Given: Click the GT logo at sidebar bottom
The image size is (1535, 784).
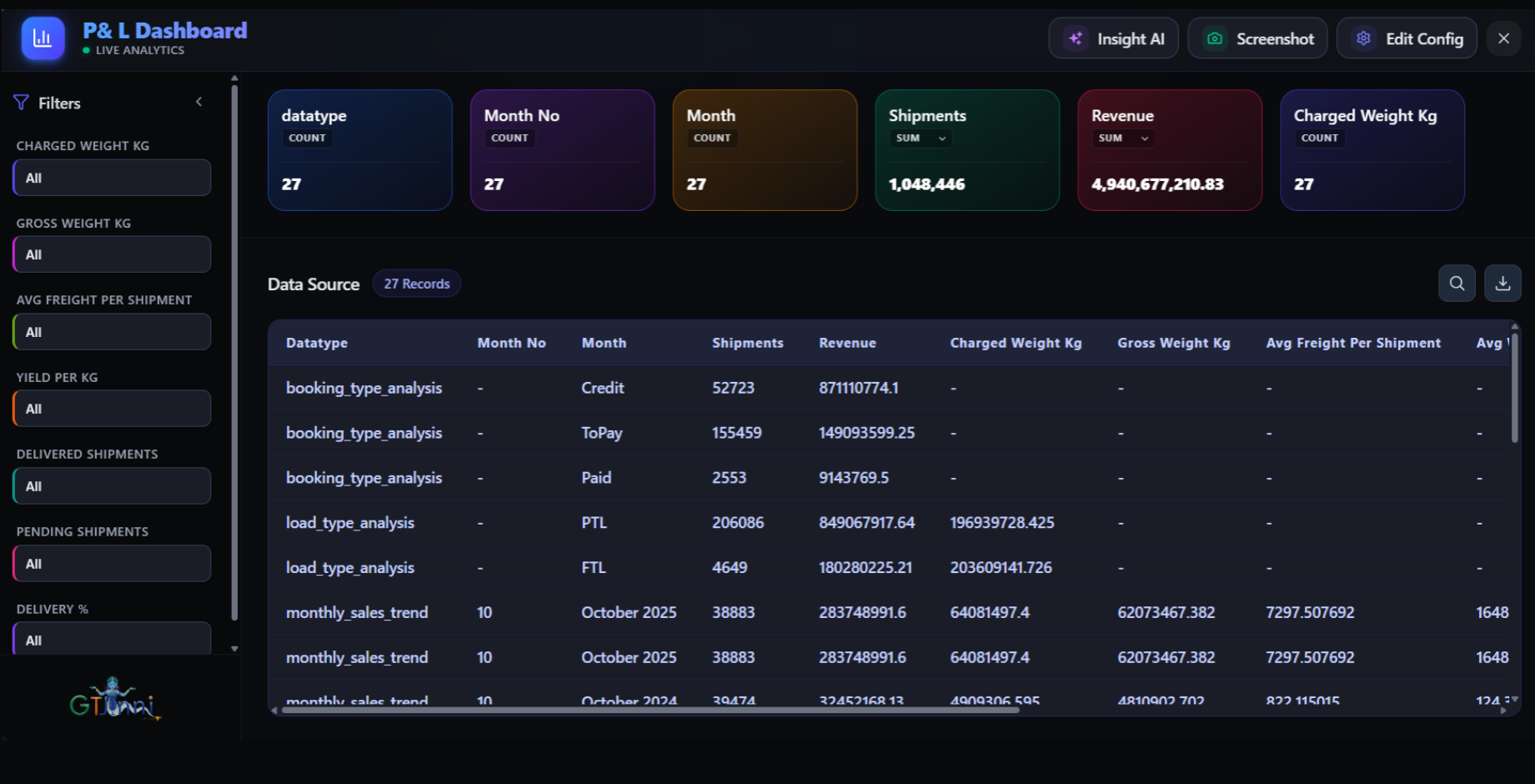Looking at the screenshot, I should tap(115, 699).
